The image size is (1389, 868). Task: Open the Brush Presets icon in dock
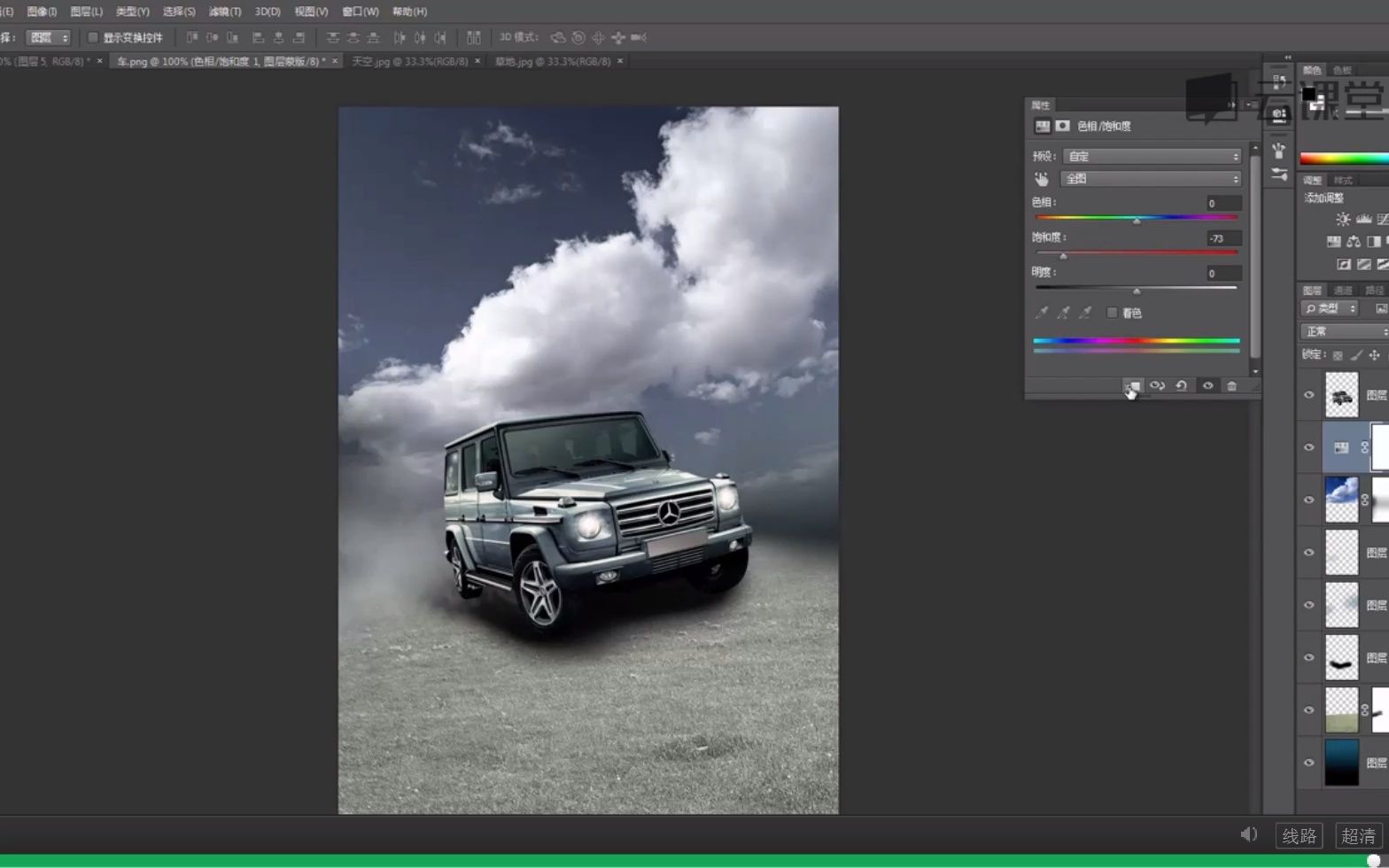[1279, 151]
